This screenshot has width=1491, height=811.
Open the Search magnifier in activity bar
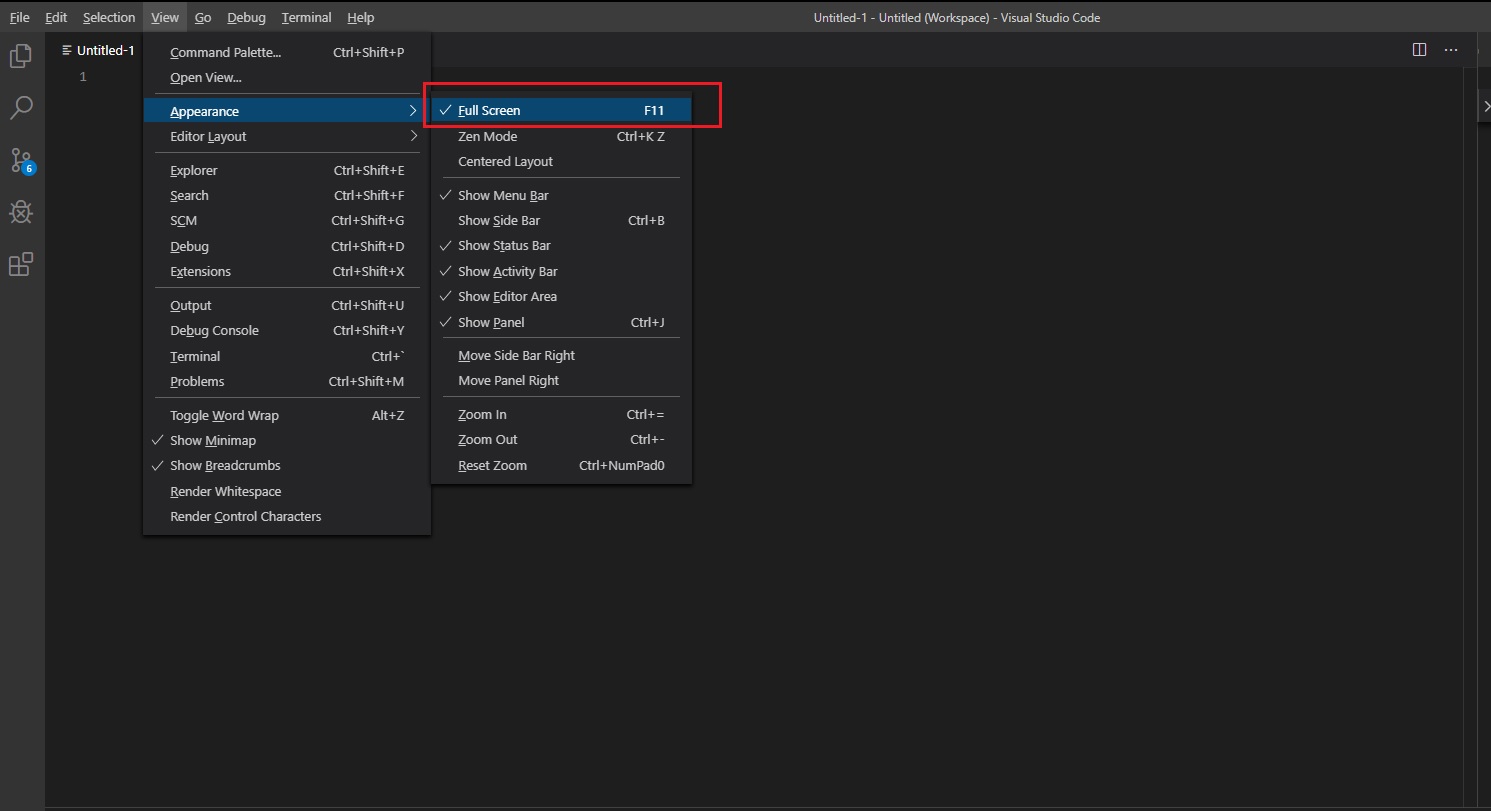[x=21, y=107]
